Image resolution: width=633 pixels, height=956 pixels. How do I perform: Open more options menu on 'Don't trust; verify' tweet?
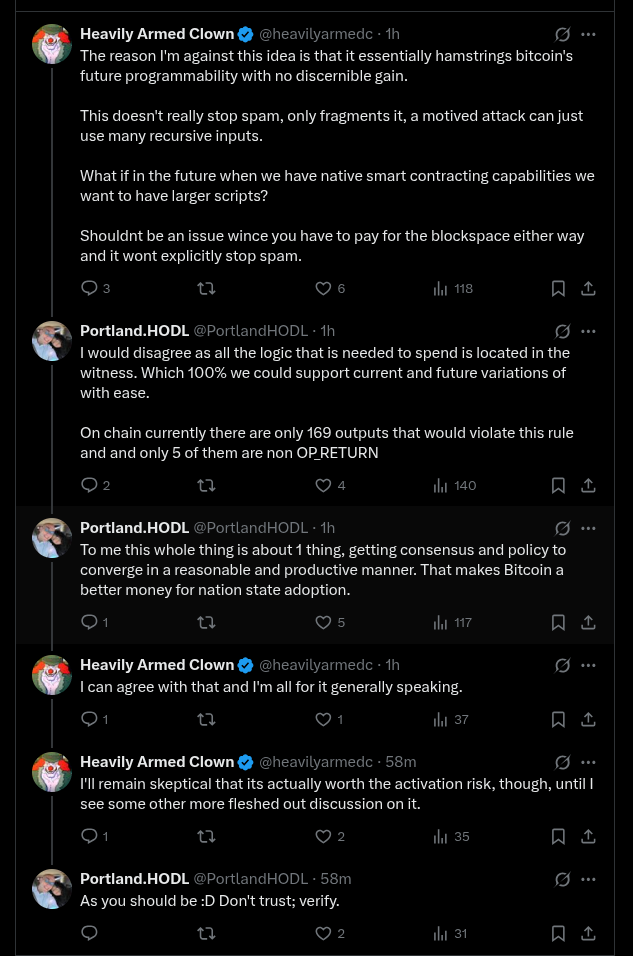click(x=589, y=879)
